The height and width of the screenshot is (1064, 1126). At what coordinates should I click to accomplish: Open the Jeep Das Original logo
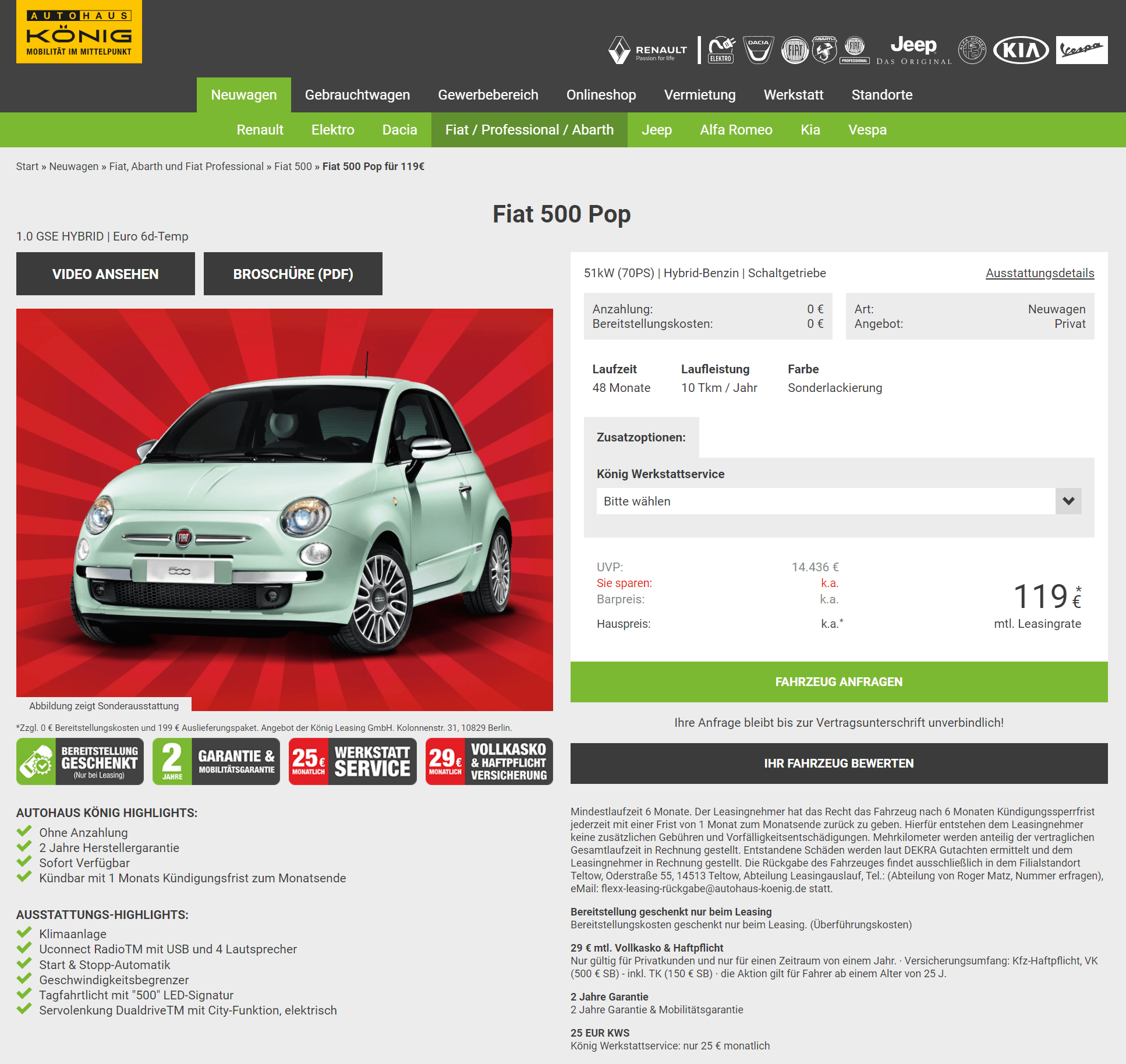pos(913,50)
